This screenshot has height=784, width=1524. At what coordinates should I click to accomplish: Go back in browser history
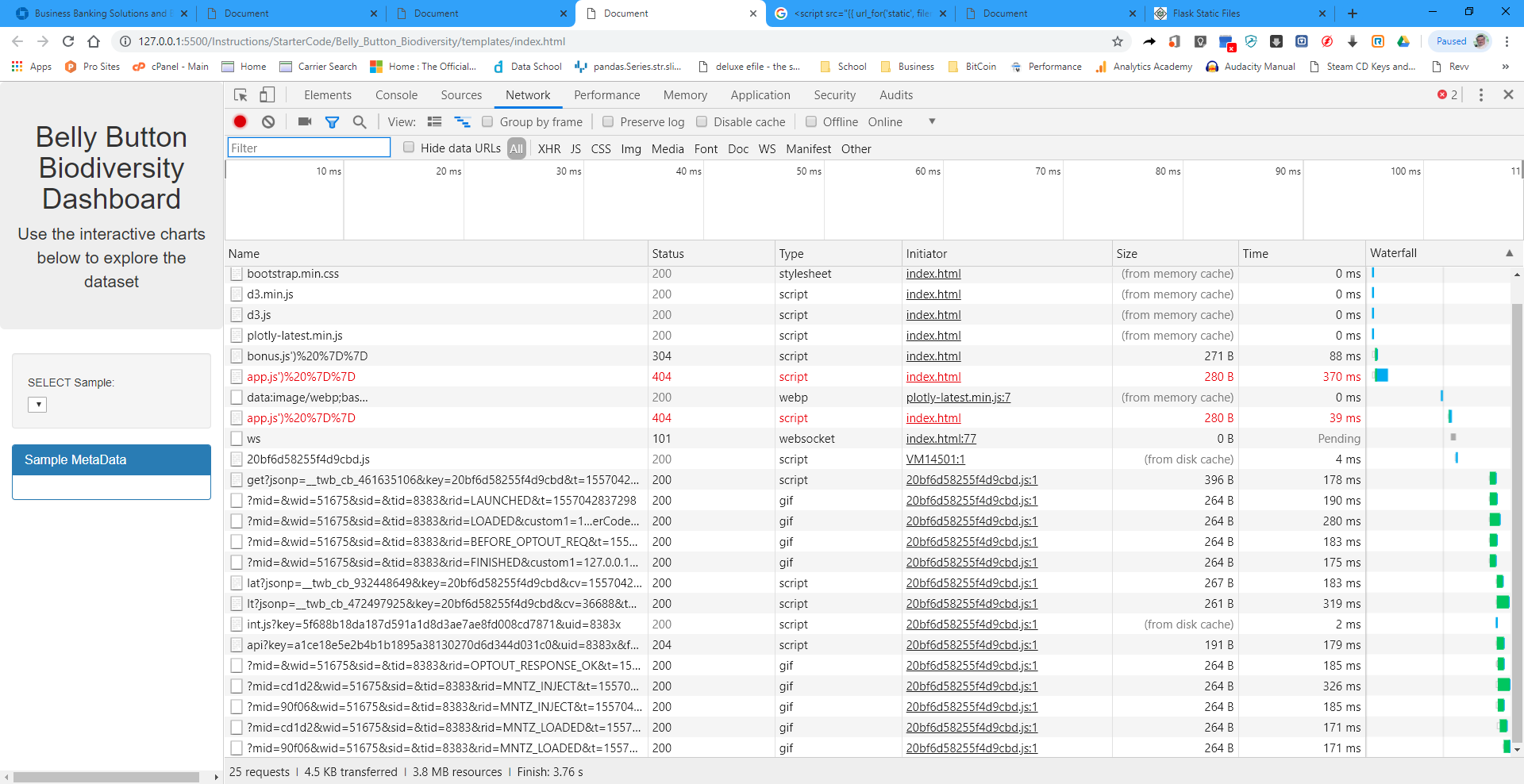pyautogui.click(x=17, y=41)
